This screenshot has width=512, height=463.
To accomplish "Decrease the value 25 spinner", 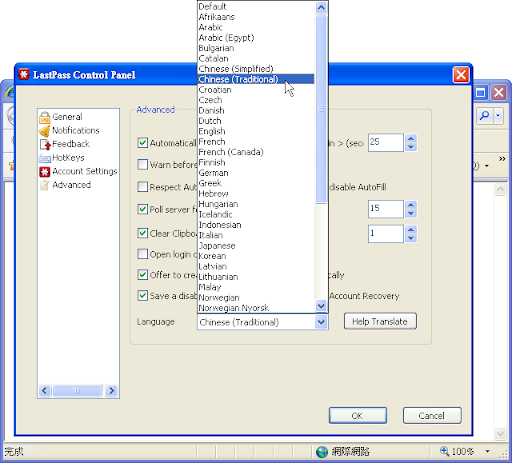I will pos(411,147).
